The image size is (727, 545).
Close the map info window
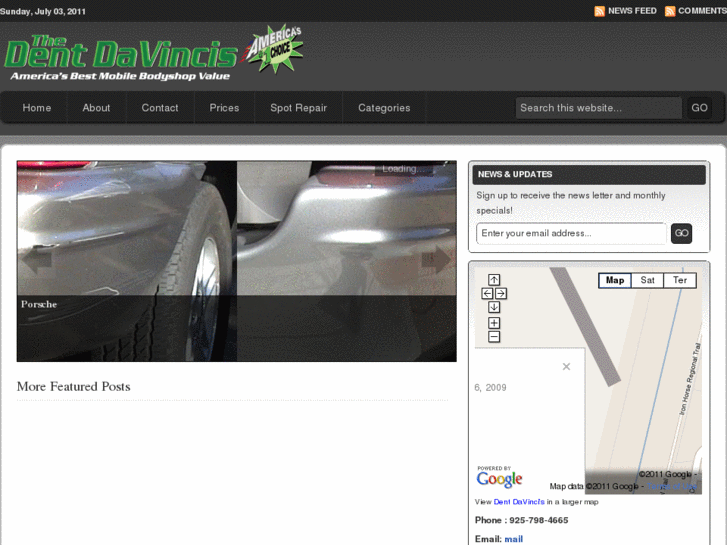pos(566,366)
